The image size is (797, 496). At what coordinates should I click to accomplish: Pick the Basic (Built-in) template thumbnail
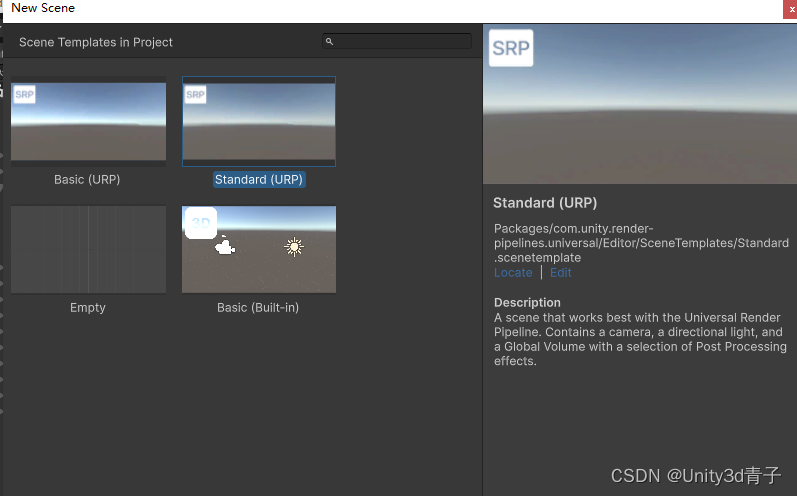(259, 249)
